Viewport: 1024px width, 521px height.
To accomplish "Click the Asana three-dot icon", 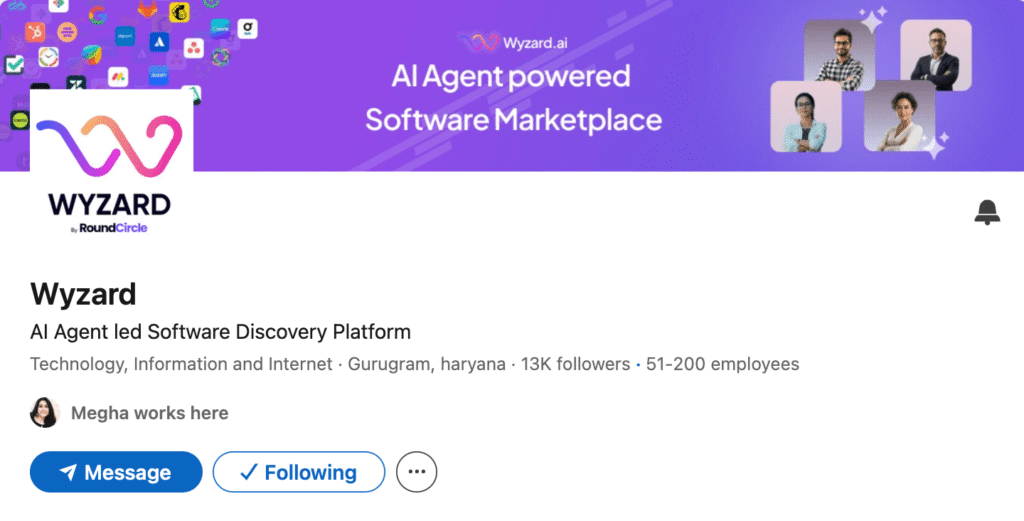I will (193, 48).
